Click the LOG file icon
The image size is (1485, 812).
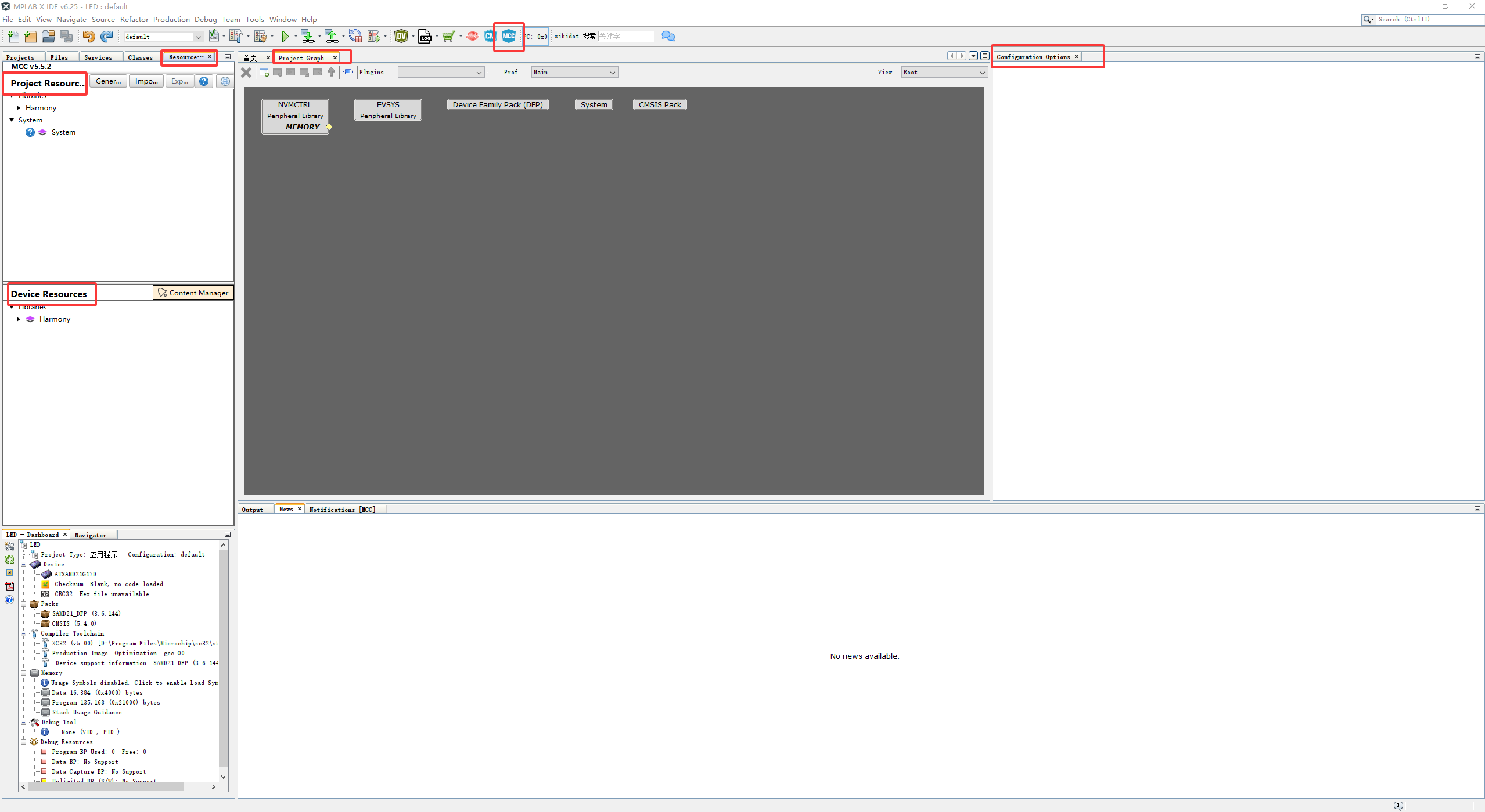pyautogui.click(x=425, y=37)
